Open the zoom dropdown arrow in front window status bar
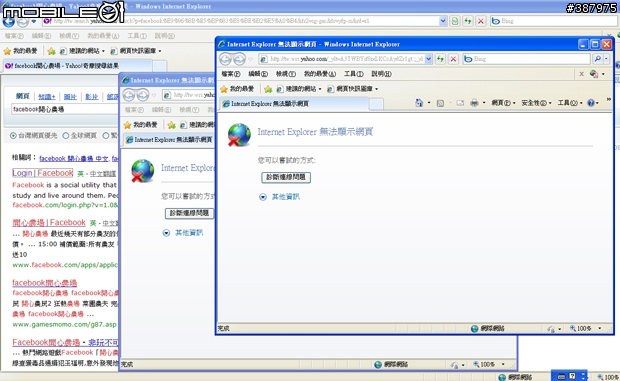620x381 pixels. click(599, 328)
